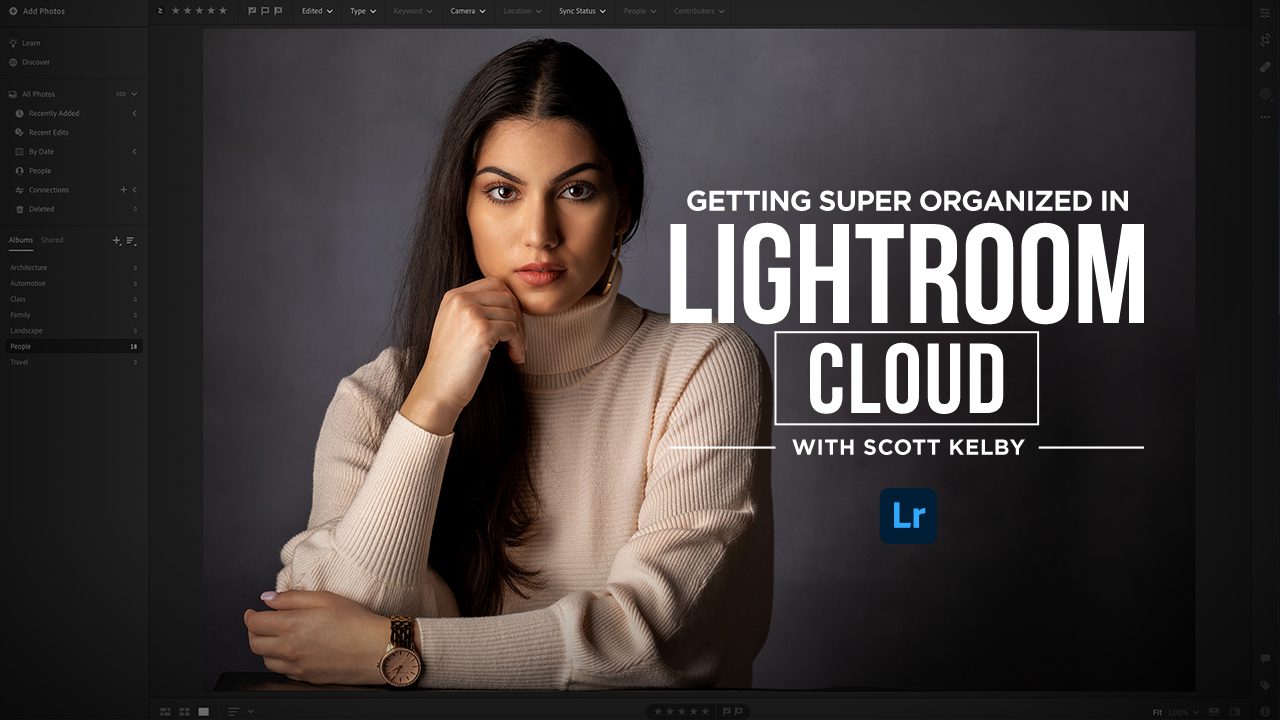Screen dimensions: 1280x720
Task: Select the People album with 18 photos
Action: [x=74, y=346]
